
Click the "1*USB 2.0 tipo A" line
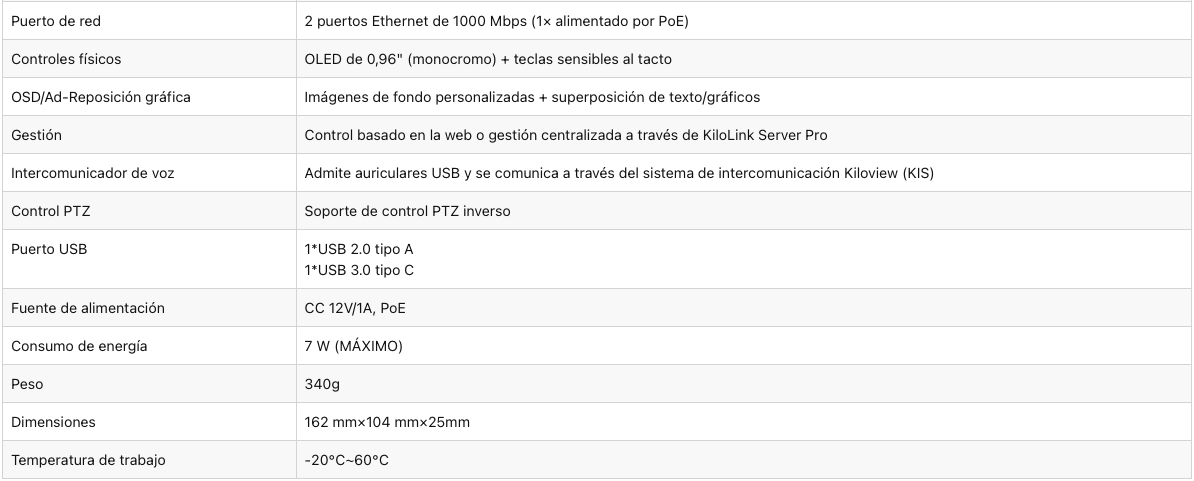[359, 249]
